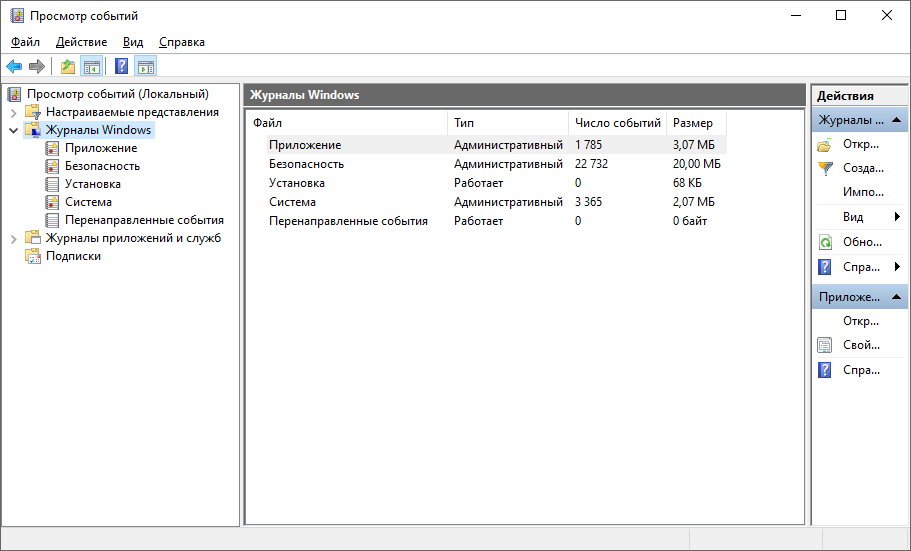Click the 68 КБ size cell

(x=687, y=183)
